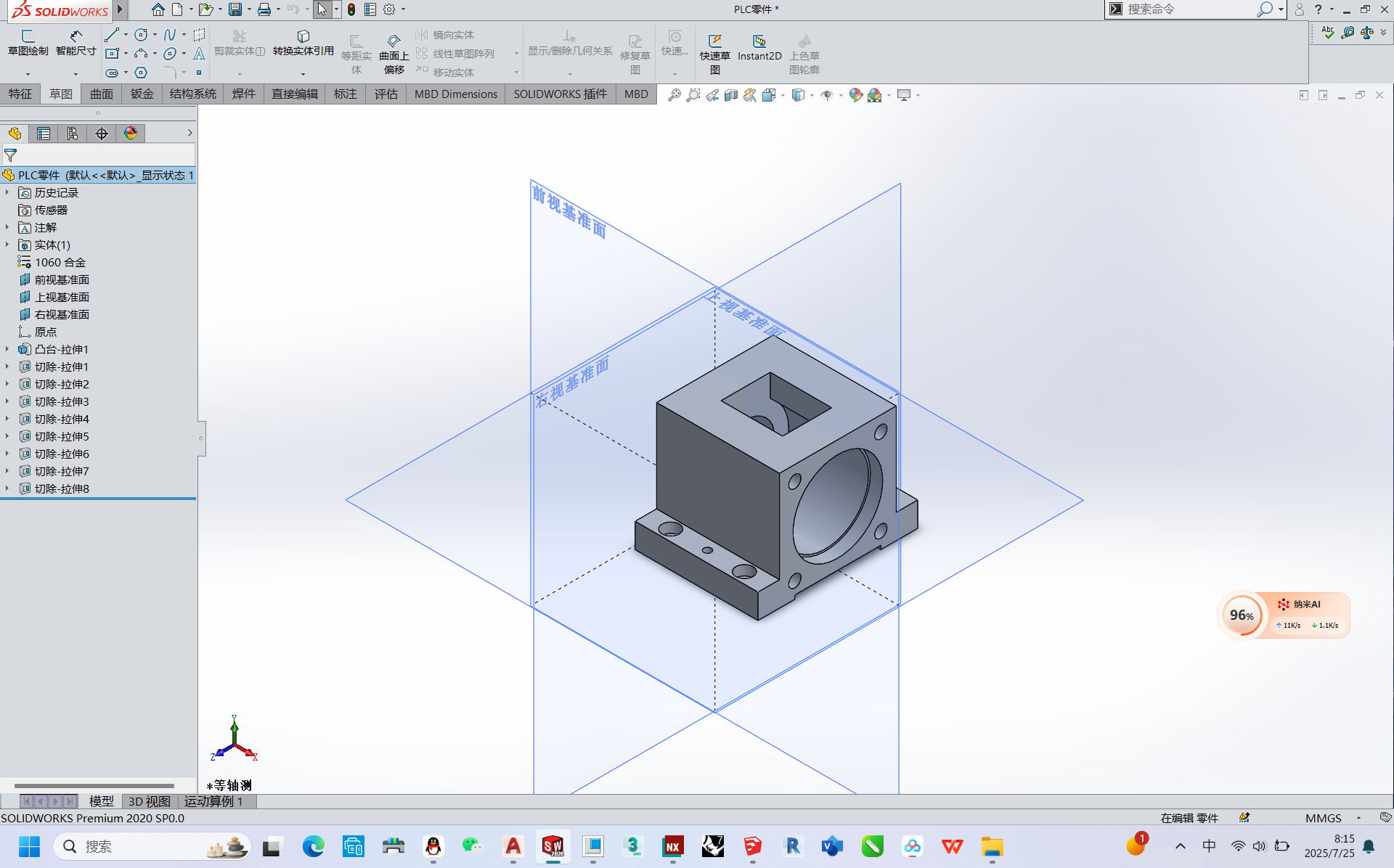Click the Edit Appearance colored-ball icon
1394x868 pixels.
[x=855, y=94]
